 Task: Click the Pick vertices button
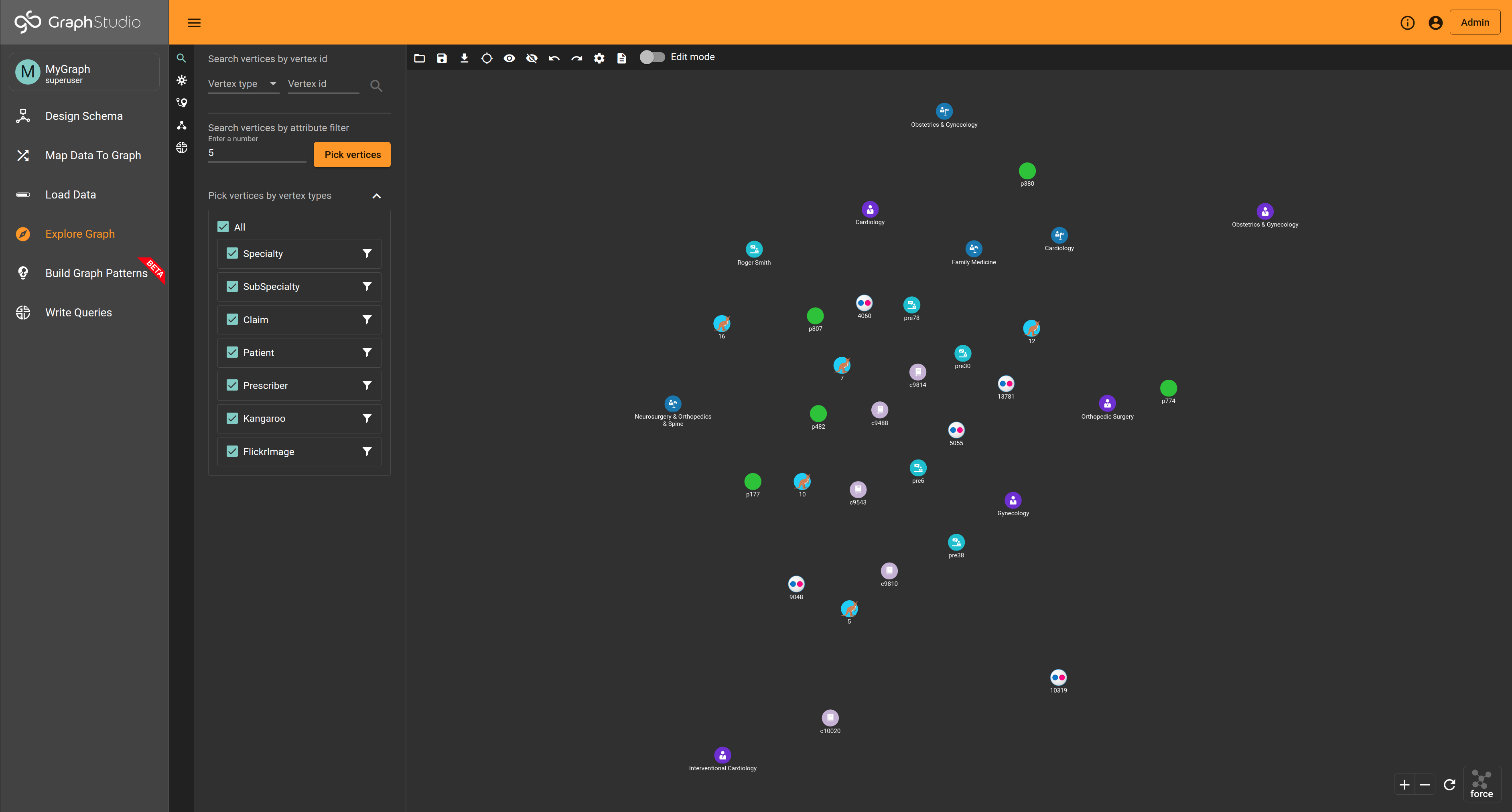click(351, 154)
